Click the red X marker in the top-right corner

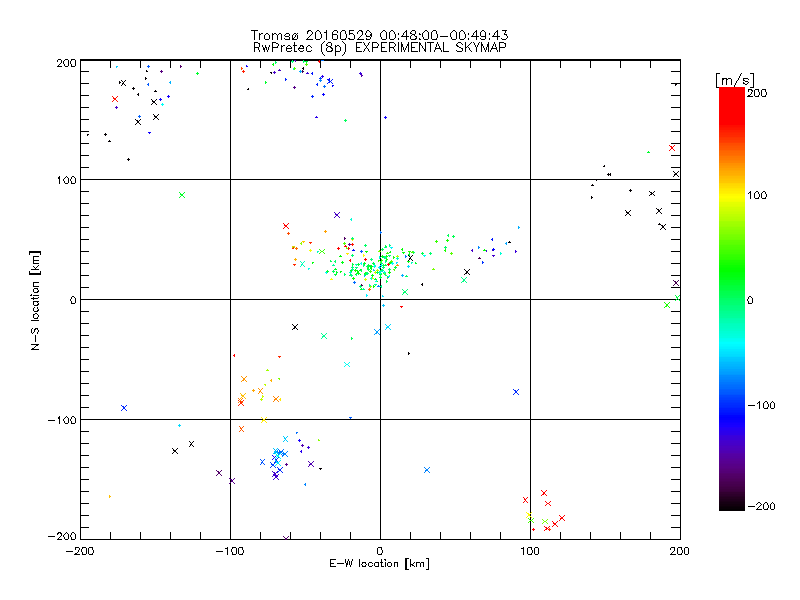[672, 148]
